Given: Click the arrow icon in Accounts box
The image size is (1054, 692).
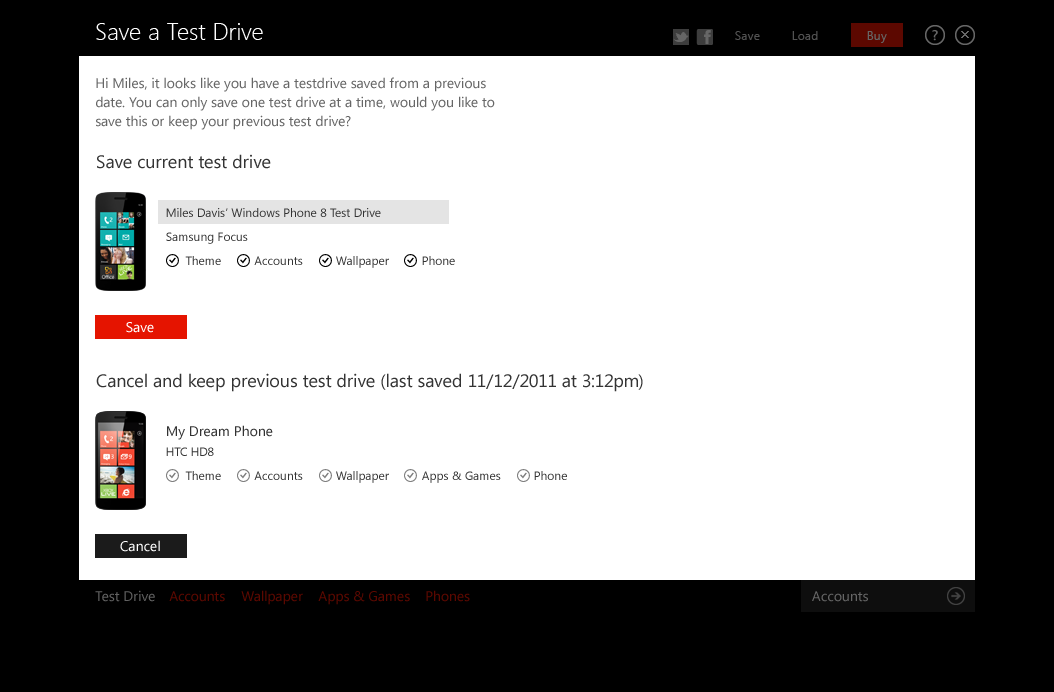Looking at the screenshot, I should (x=955, y=596).
